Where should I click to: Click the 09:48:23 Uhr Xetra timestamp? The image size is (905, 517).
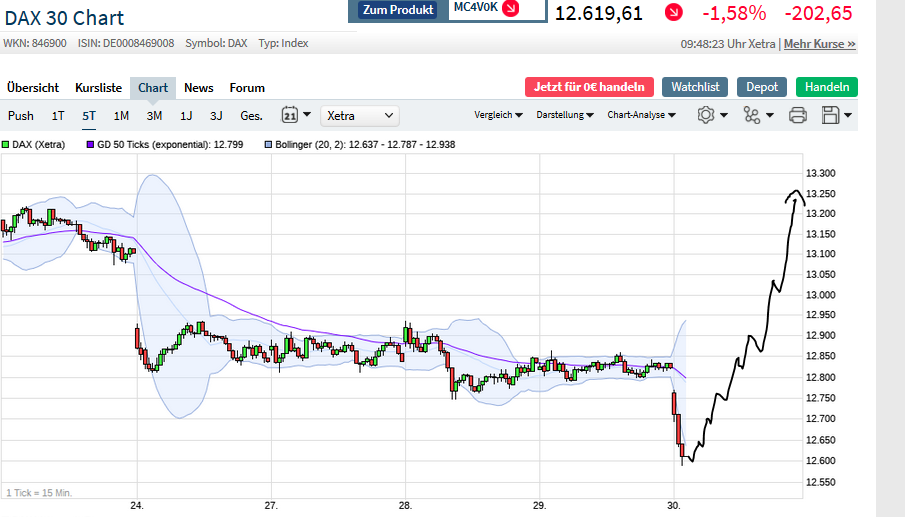pyautogui.click(x=728, y=44)
